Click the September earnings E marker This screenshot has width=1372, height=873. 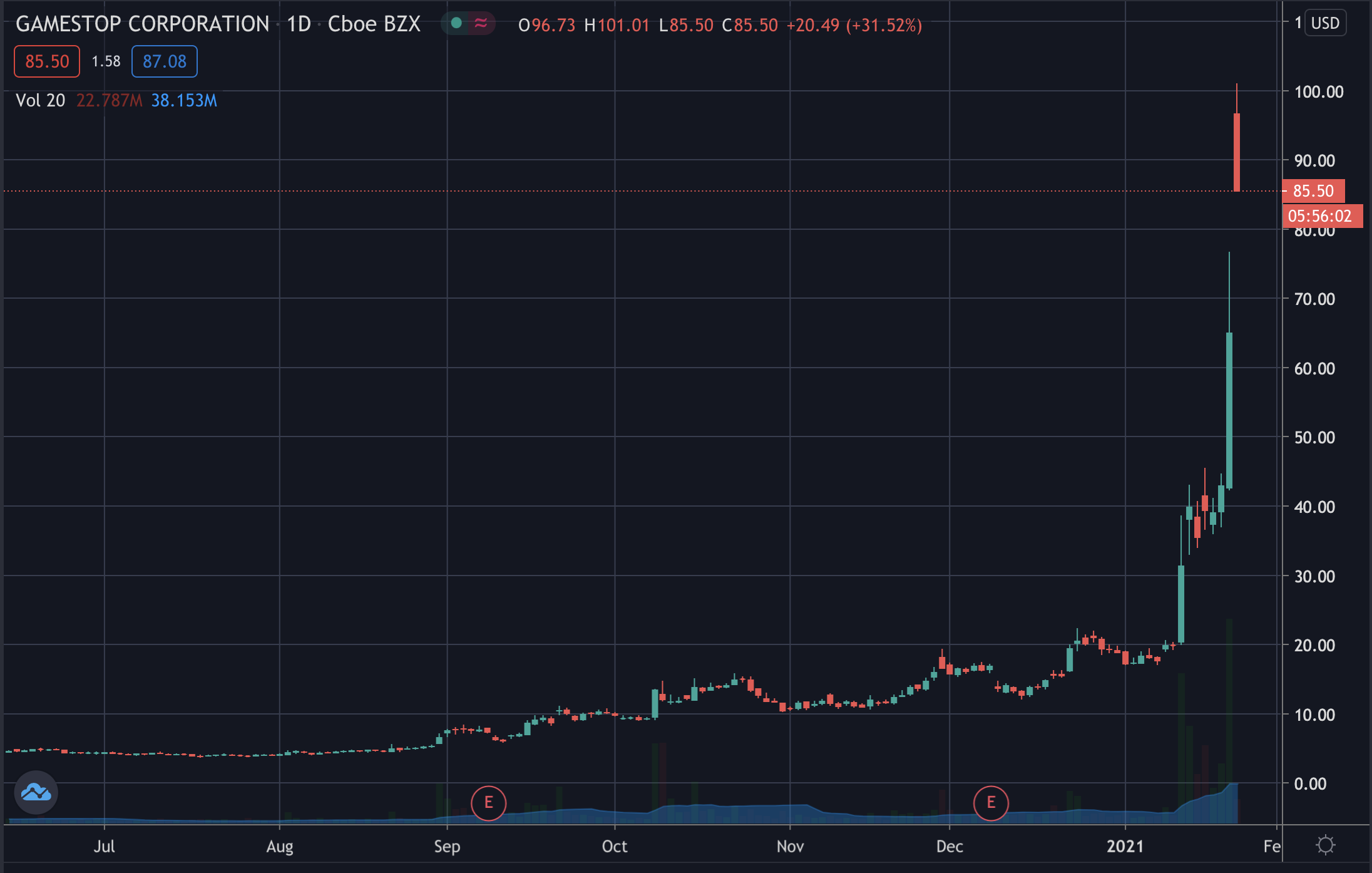488,803
